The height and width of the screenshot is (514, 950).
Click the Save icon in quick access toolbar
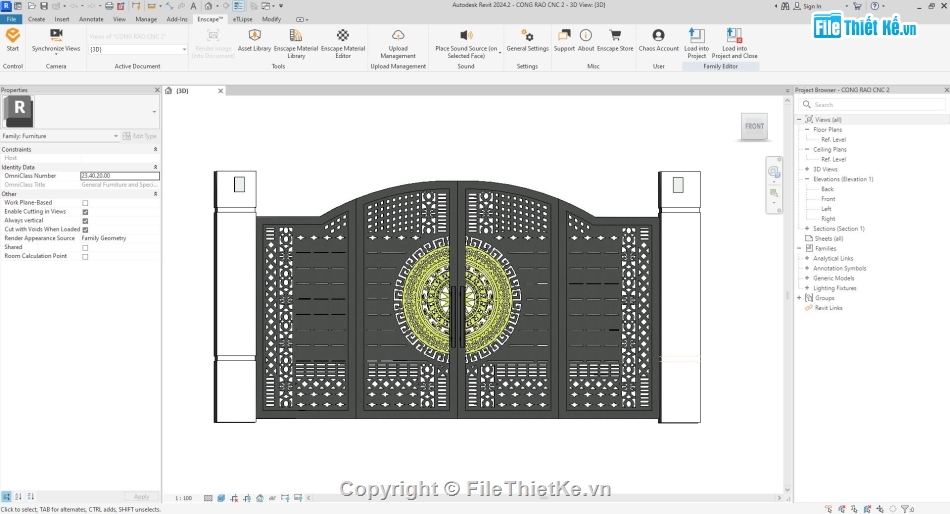click(x=44, y=5)
